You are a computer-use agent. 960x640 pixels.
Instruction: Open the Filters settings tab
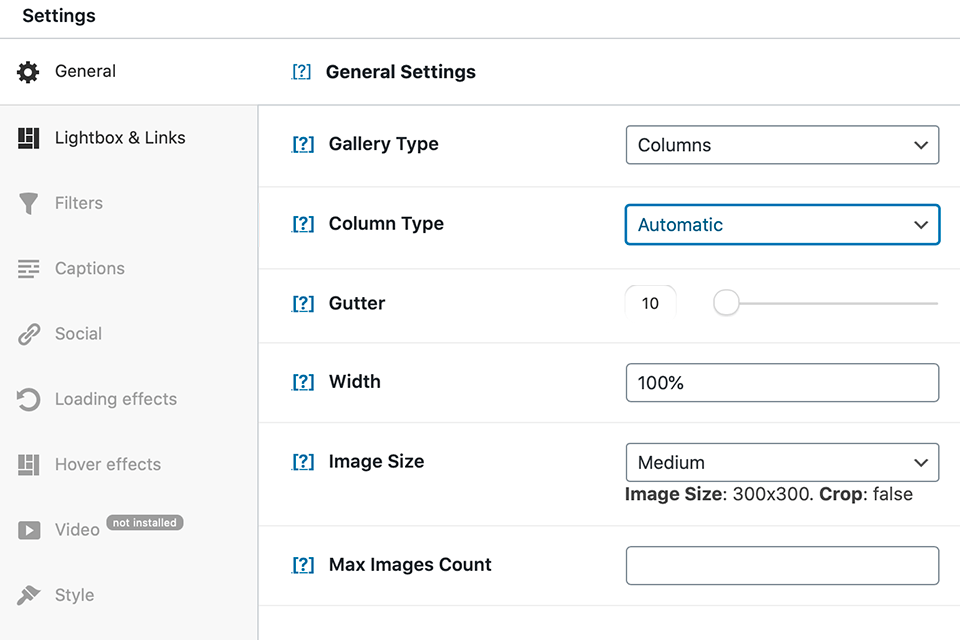(x=78, y=202)
